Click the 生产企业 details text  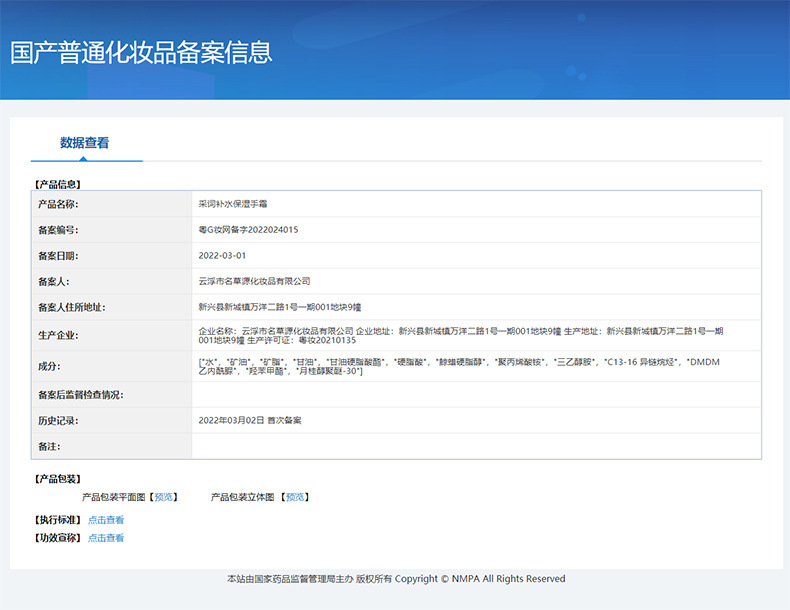click(460, 335)
